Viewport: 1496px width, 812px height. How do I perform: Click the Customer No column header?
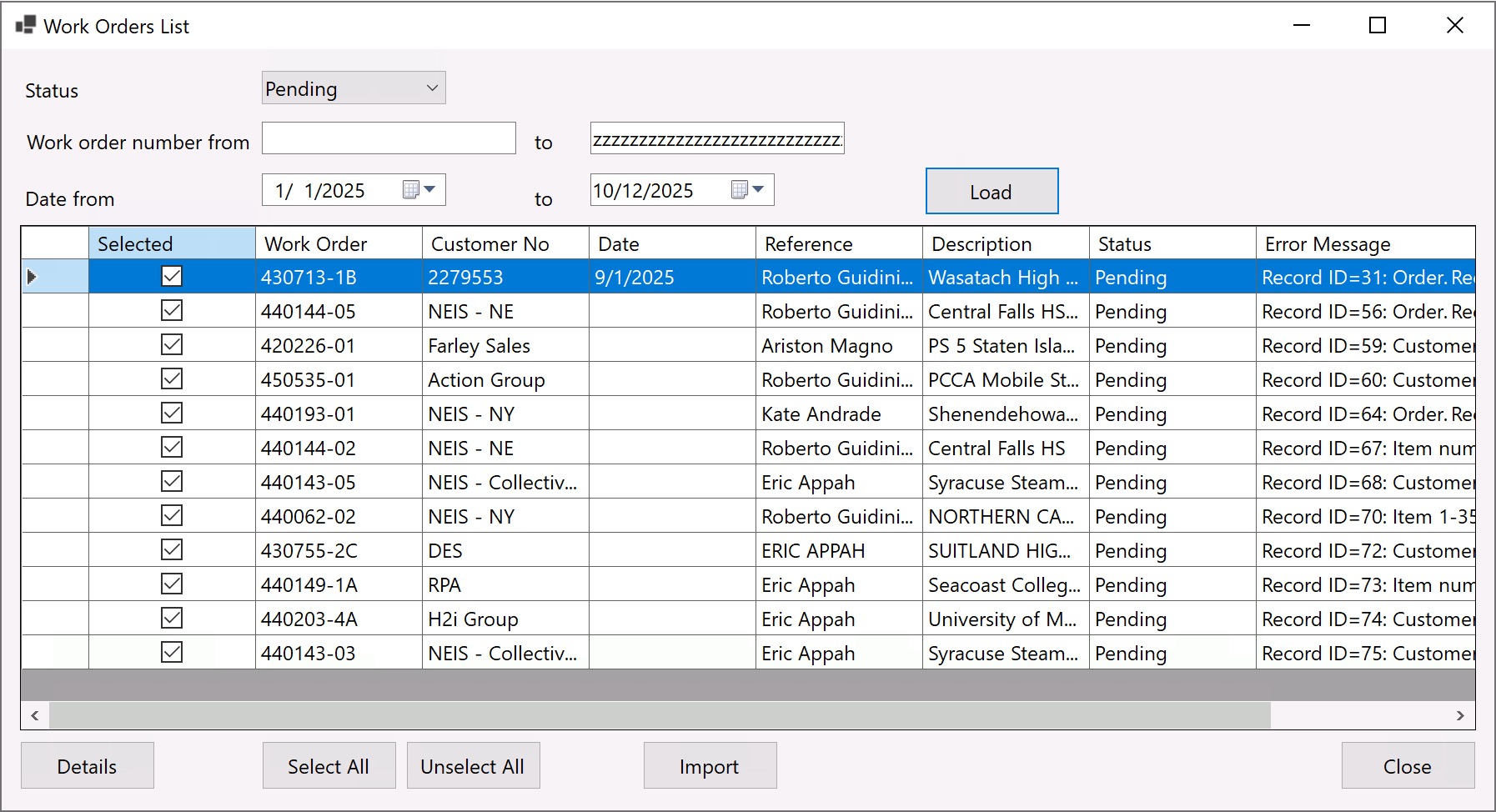[x=505, y=244]
